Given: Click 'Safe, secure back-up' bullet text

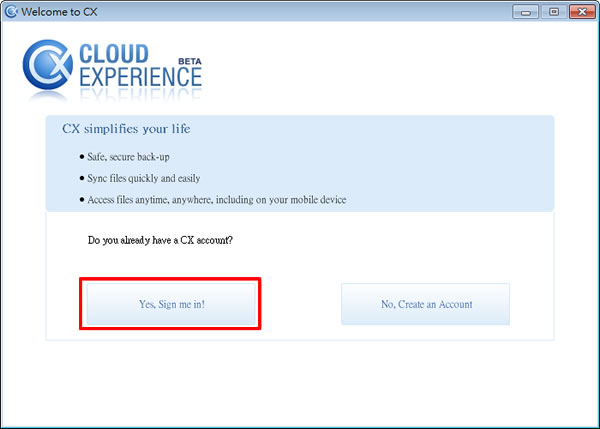Looking at the screenshot, I should tap(128, 157).
